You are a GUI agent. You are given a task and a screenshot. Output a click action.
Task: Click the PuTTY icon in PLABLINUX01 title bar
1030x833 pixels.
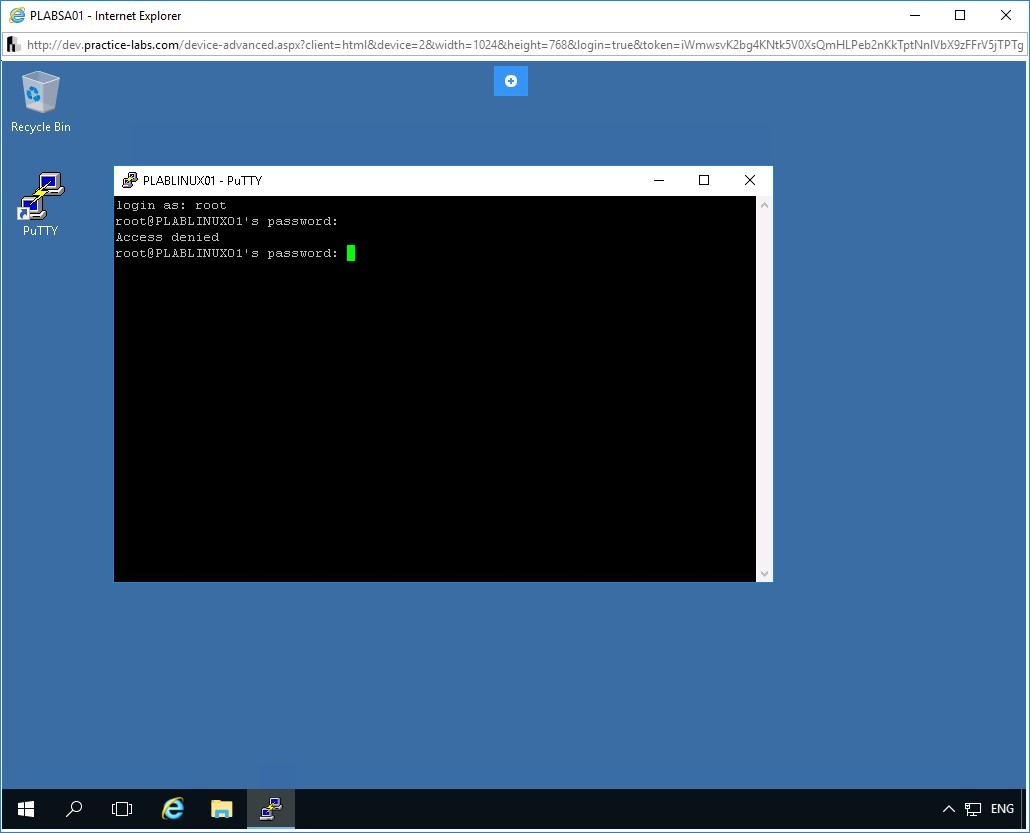click(x=130, y=181)
